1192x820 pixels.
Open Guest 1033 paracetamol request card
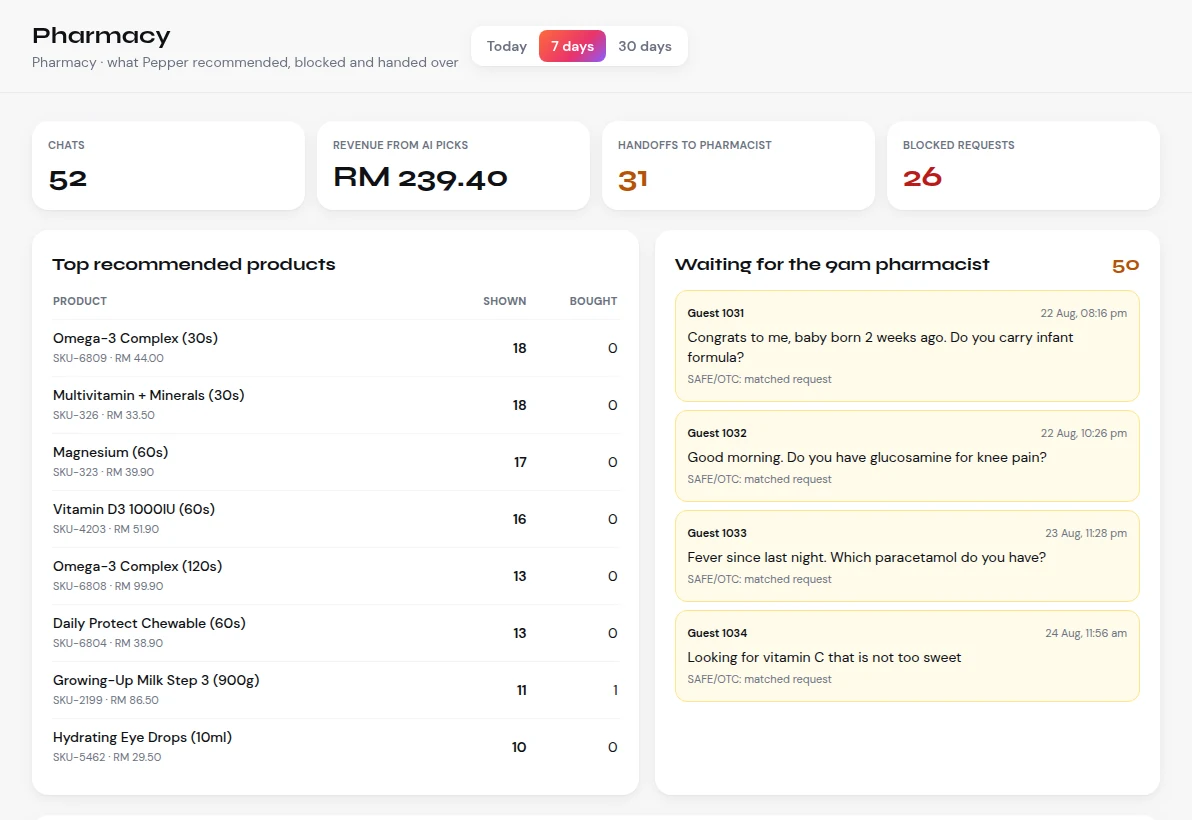907,556
